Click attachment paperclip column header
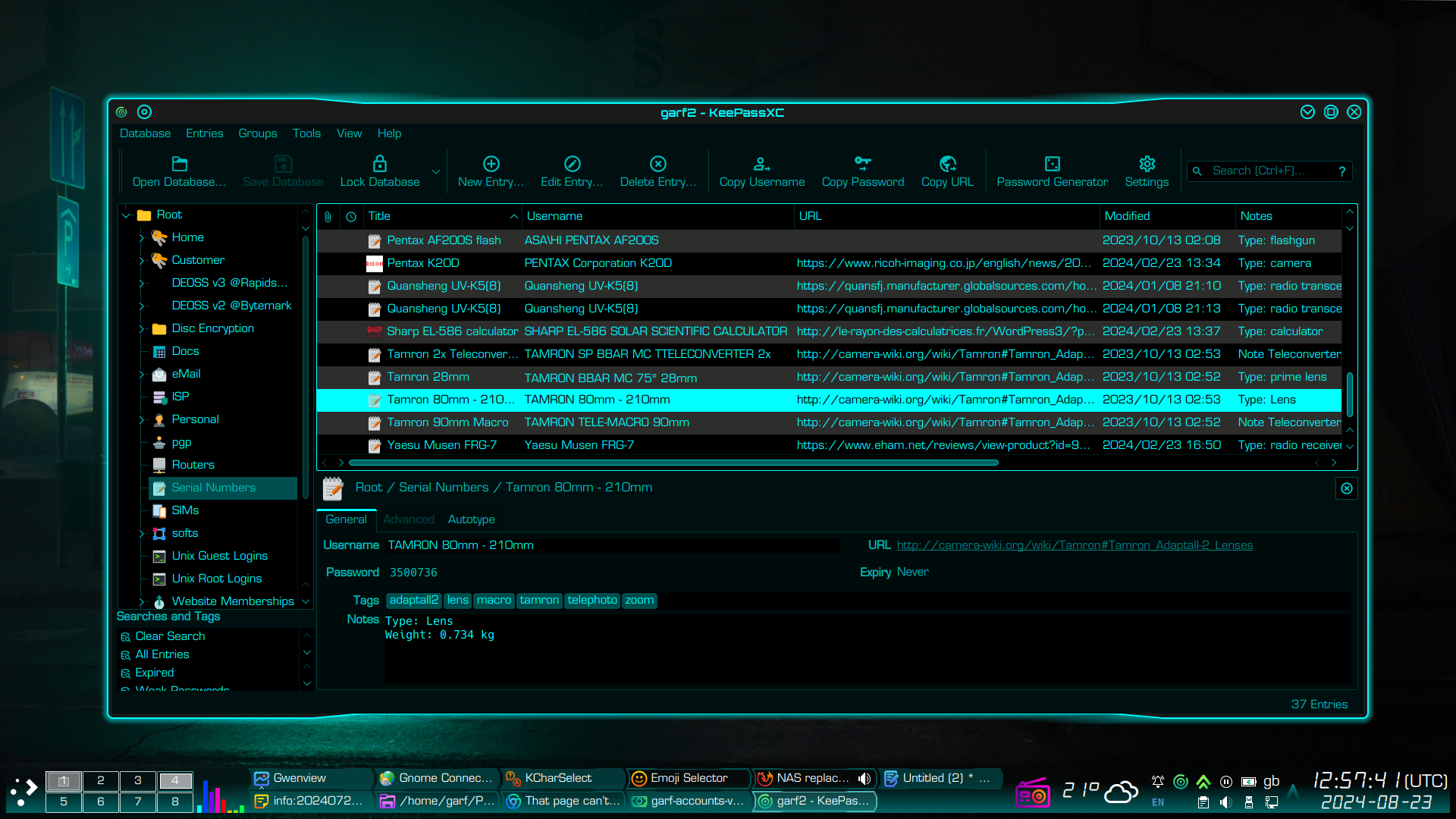The width and height of the screenshot is (1456, 819). tap(328, 216)
